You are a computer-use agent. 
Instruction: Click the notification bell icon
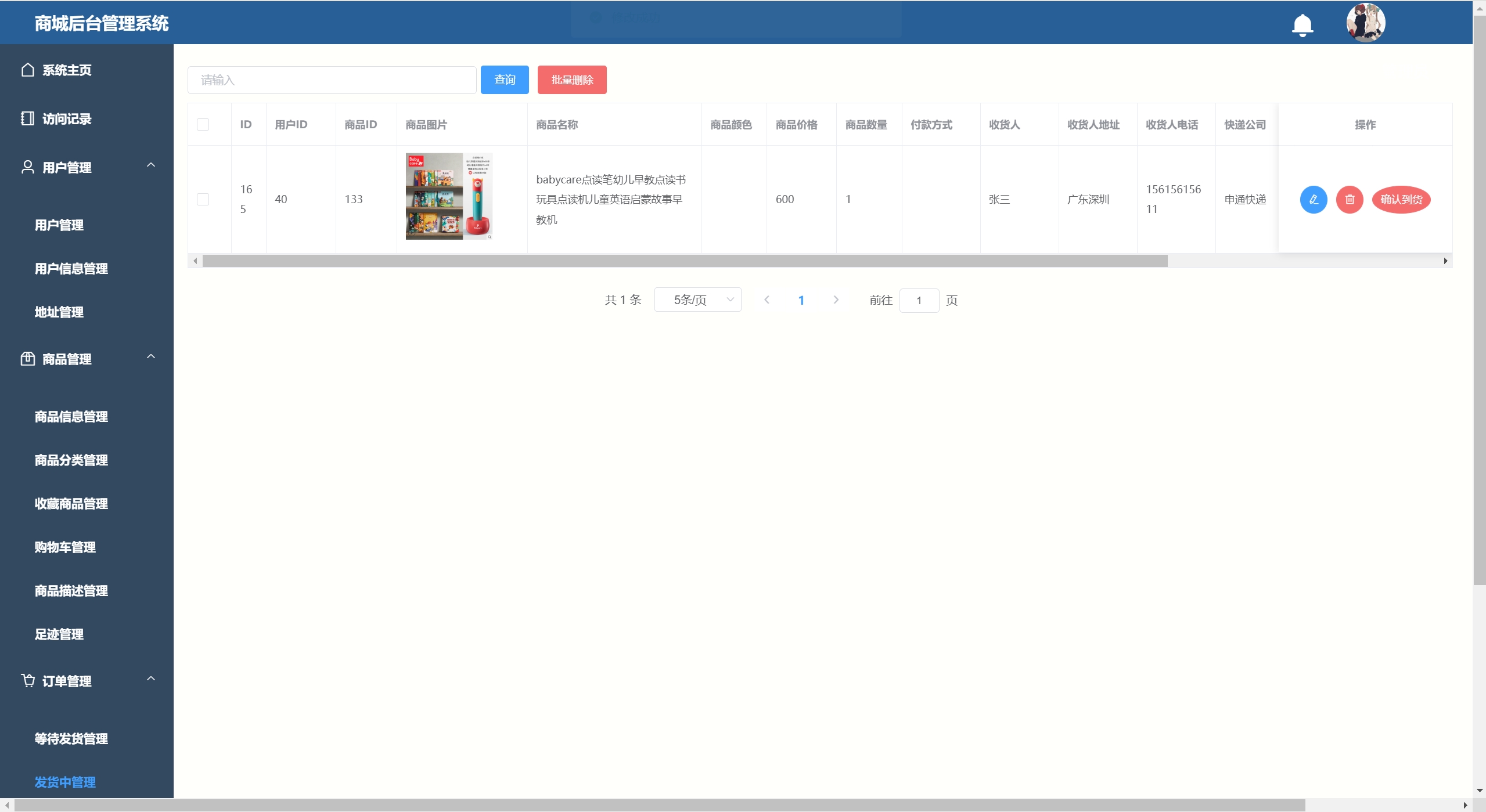click(x=1302, y=24)
